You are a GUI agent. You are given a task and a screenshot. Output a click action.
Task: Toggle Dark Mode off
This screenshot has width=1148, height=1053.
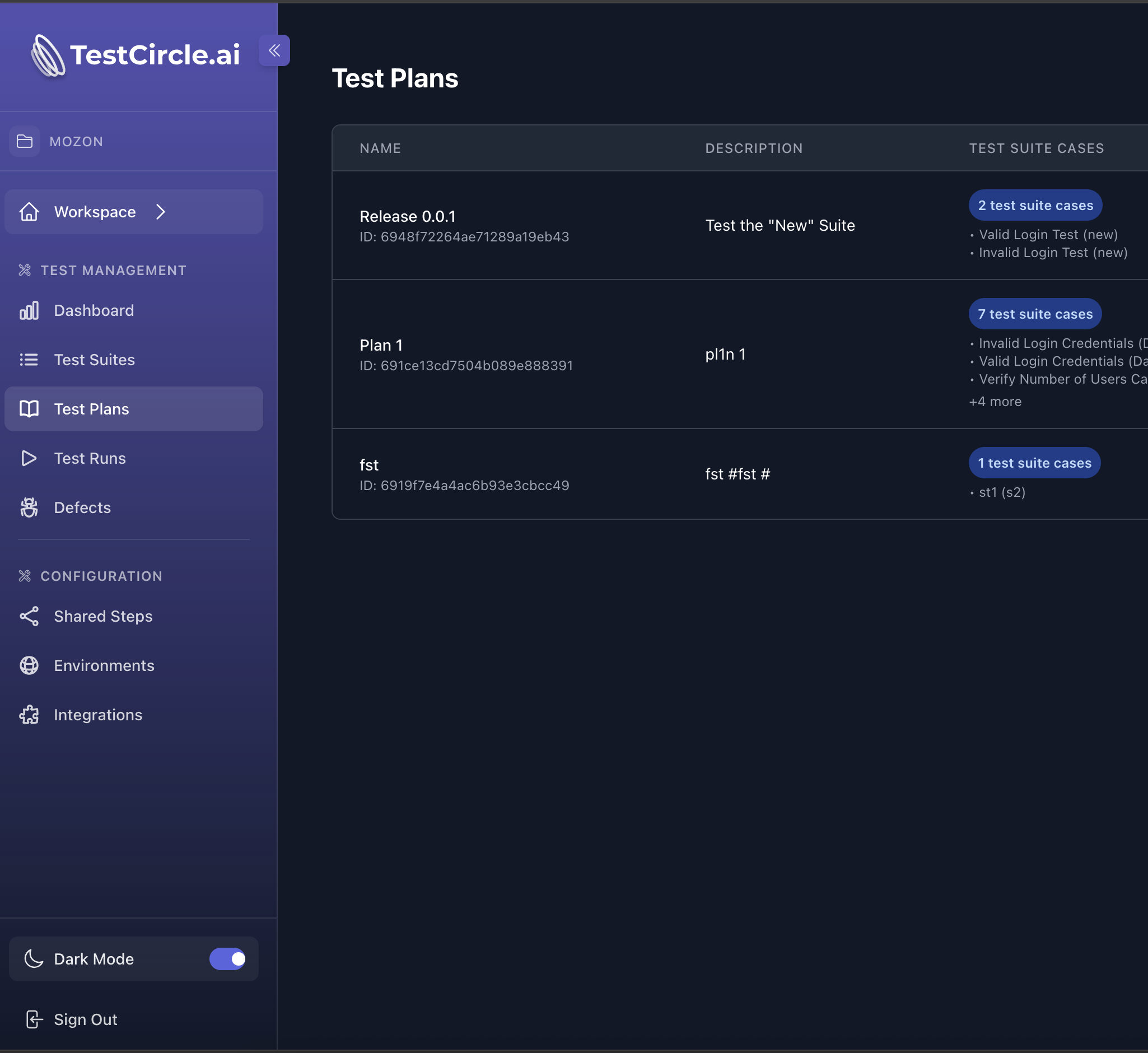[227, 959]
